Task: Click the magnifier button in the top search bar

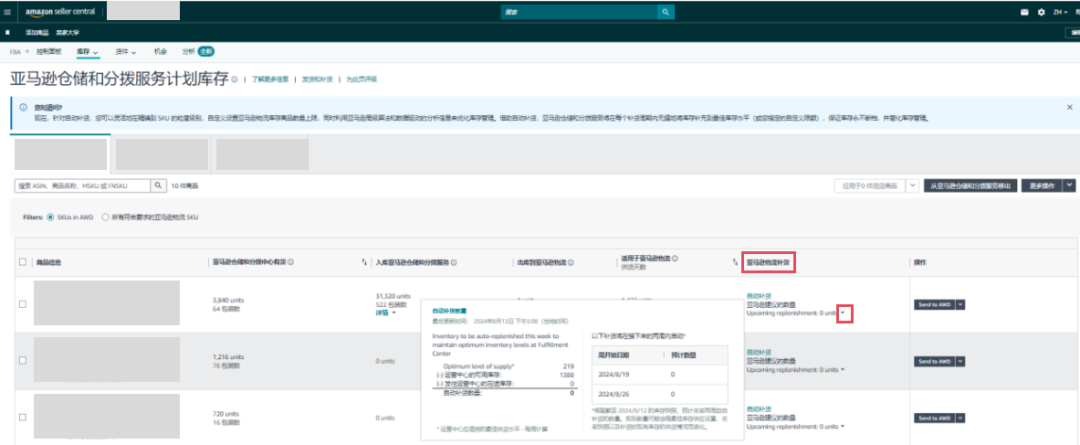Action: point(665,12)
